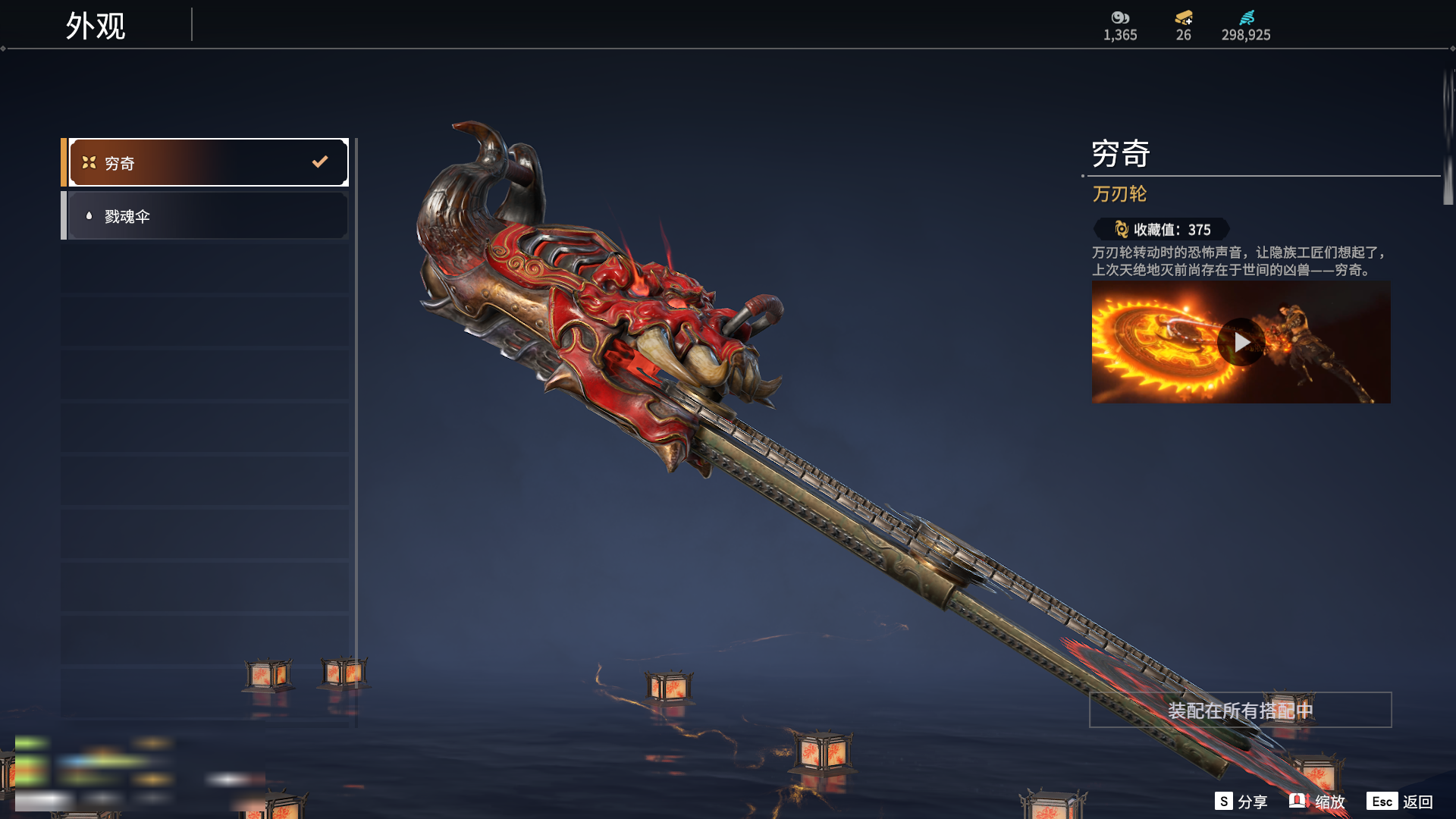Click the 万刃轮 weapon type label
Viewport: 1456px width, 819px height.
click(1119, 194)
